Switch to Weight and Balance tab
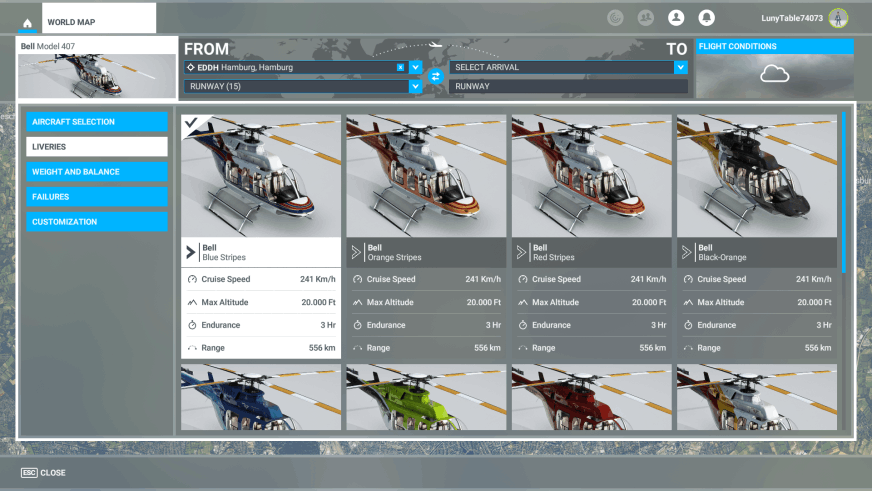872x491 pixels. 97,172
